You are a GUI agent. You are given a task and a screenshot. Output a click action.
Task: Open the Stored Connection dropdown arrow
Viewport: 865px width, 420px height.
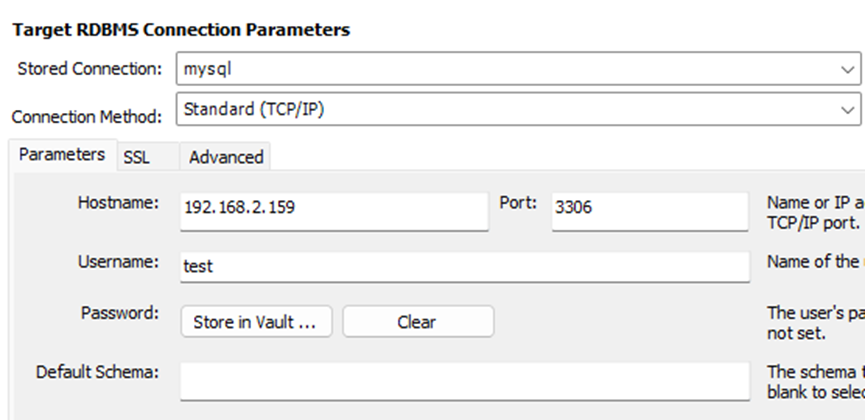pyautogui.click(x=848, y=70)
